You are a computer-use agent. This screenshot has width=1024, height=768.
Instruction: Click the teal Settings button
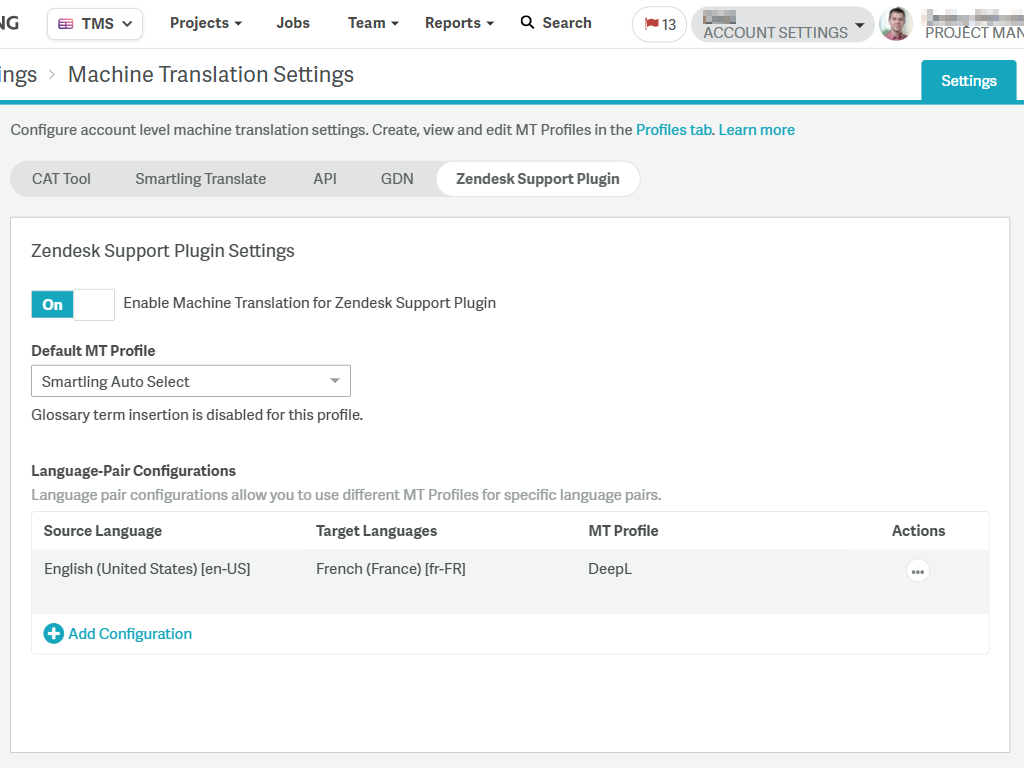coord(968,80)
